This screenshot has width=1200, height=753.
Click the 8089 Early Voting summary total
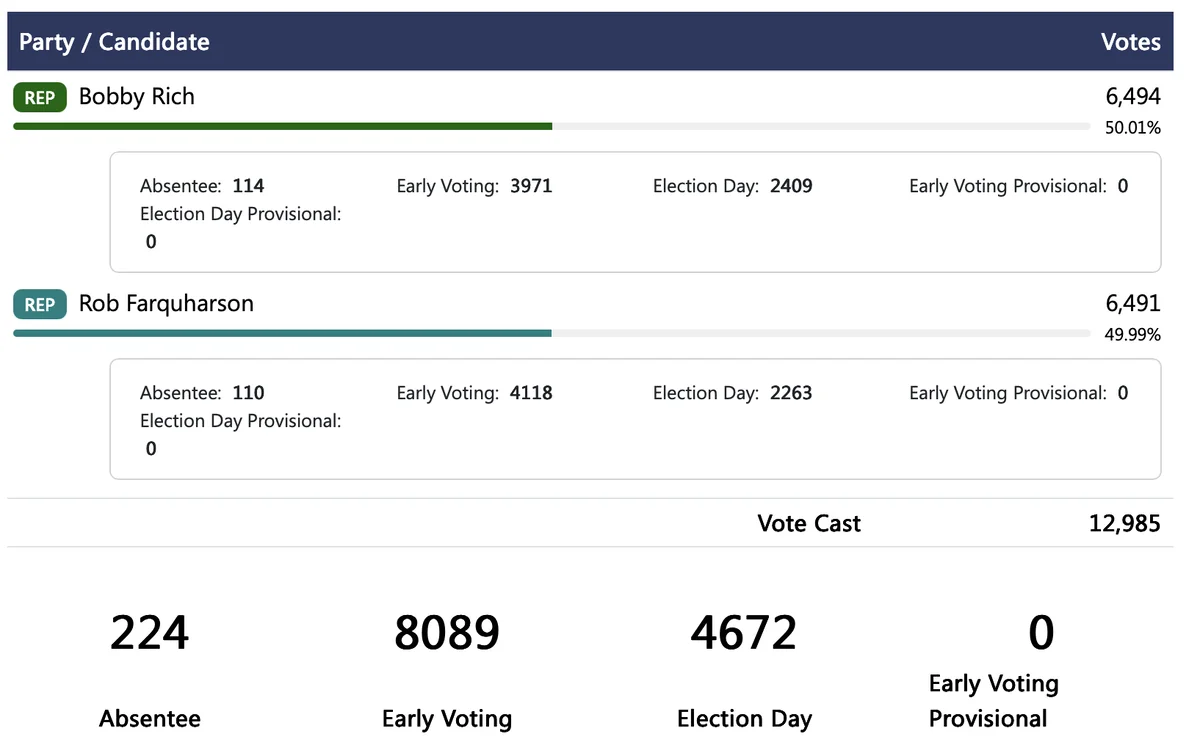click(x=446, y=633)
